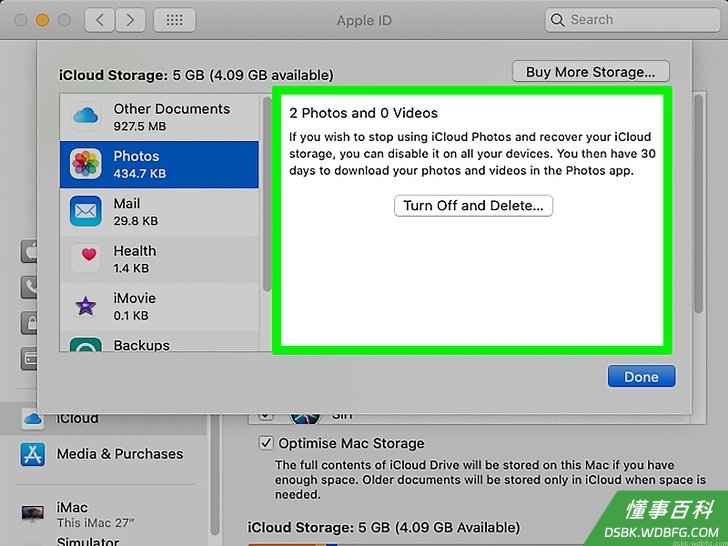The height and width of the screenshot is (546, 728).
Task: Click the Simulator entry in sidebar
Action: pyautogui.click(x=88, y=541)
